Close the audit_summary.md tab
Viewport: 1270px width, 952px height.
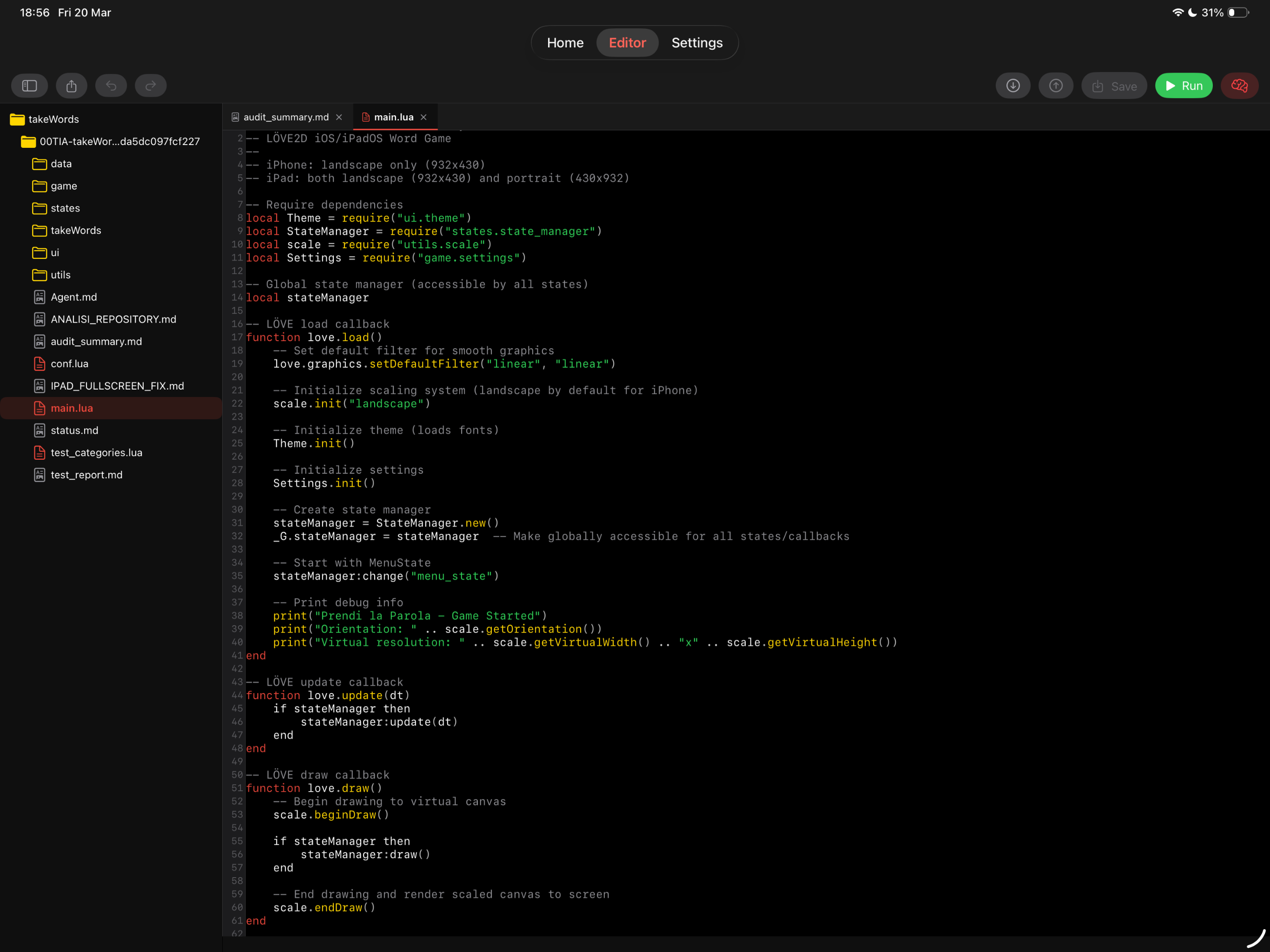coord(339,117)
